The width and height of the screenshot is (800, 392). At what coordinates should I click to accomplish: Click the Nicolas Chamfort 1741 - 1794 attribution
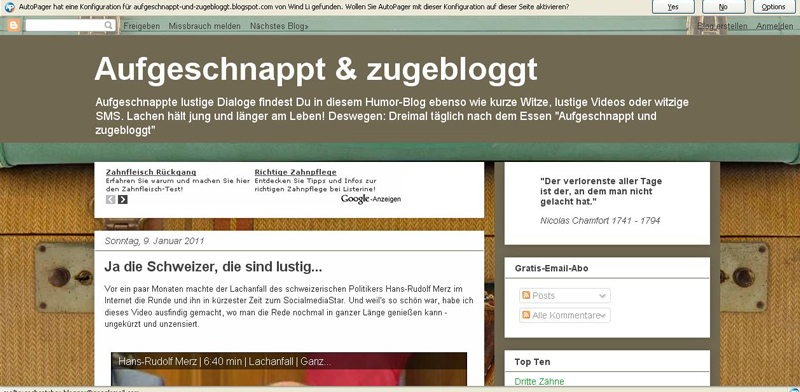point(600,221)
